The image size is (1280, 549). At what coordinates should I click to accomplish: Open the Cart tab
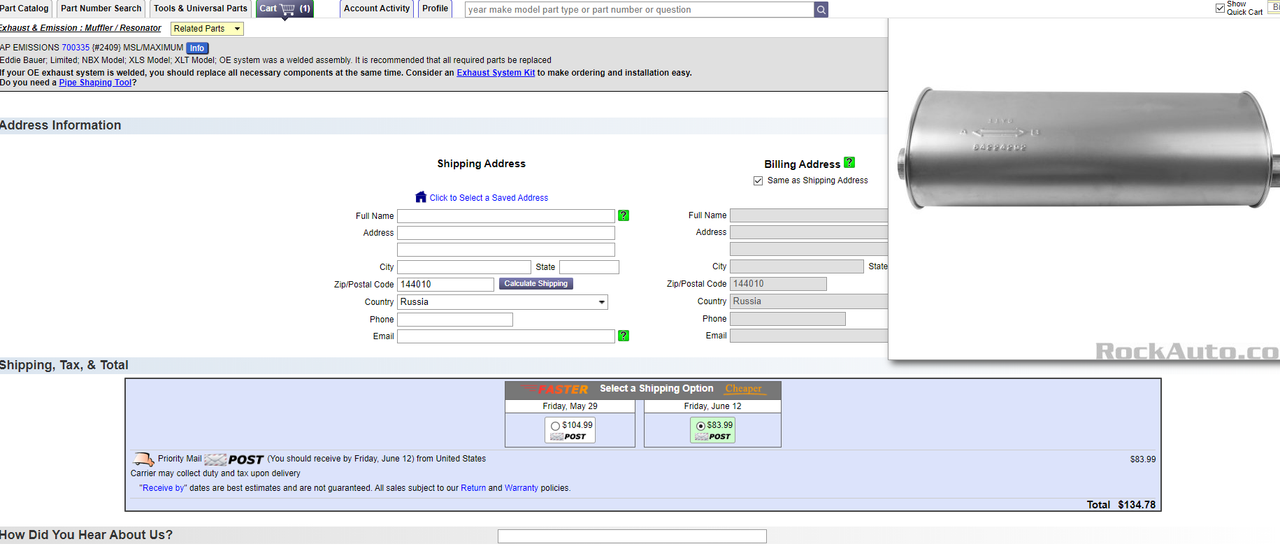point(284,8)
